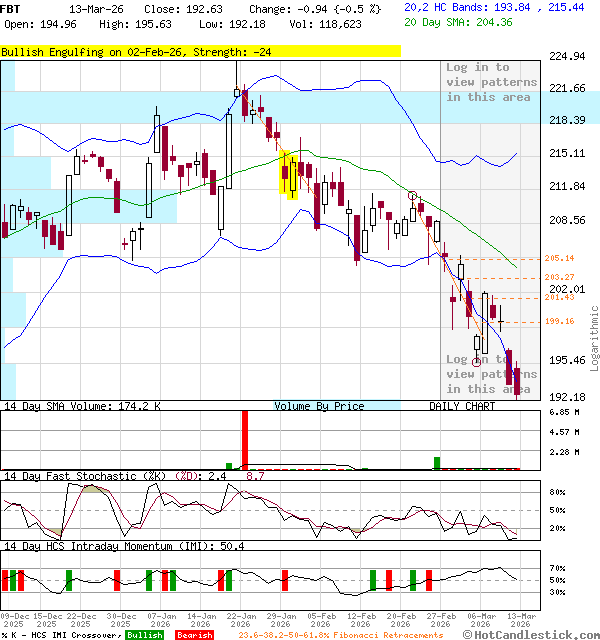The width and height of the screenshot is (600, 640).
Task: Click the first red IMI crossover bar
Action: [x=5, y=580]
